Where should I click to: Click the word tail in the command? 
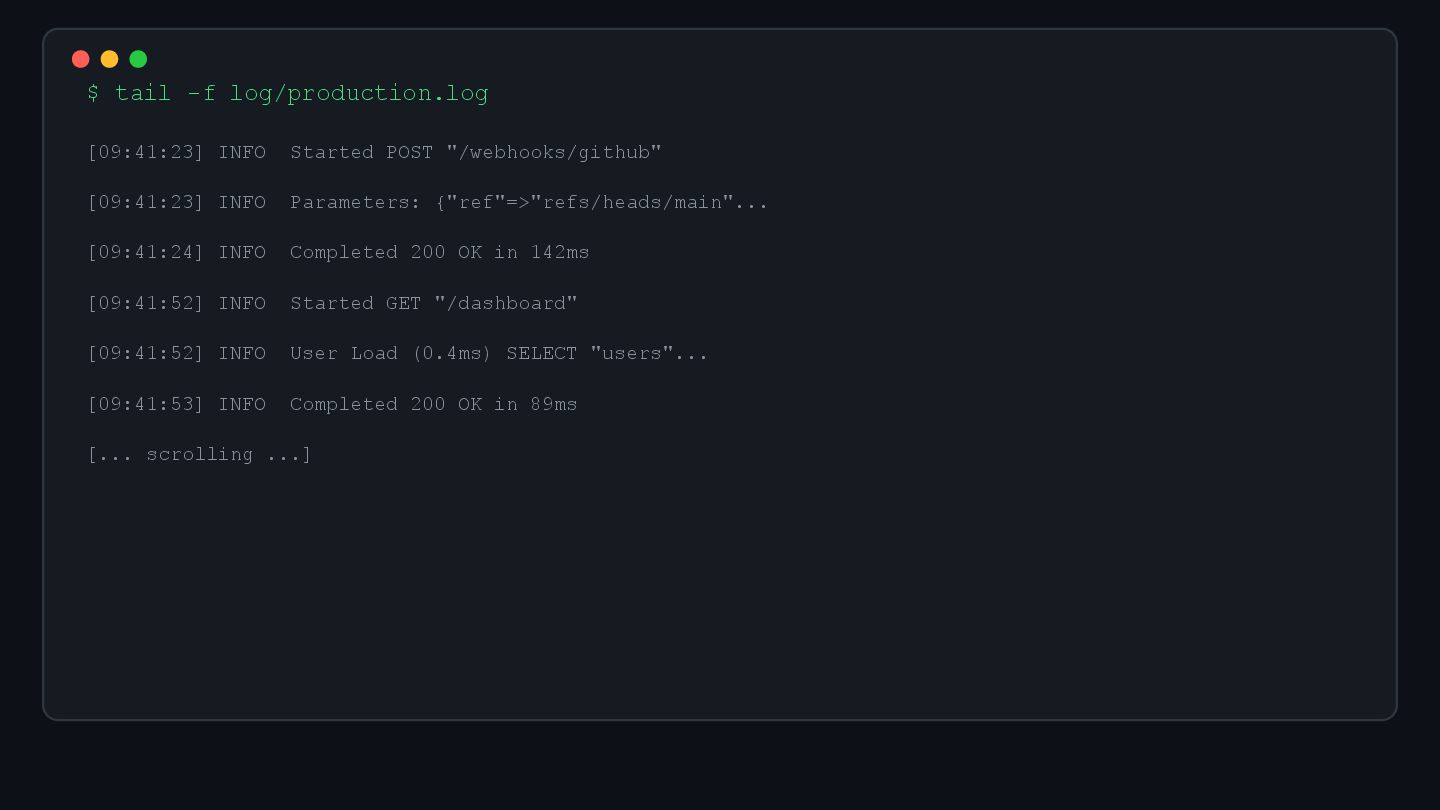(143, 93)
